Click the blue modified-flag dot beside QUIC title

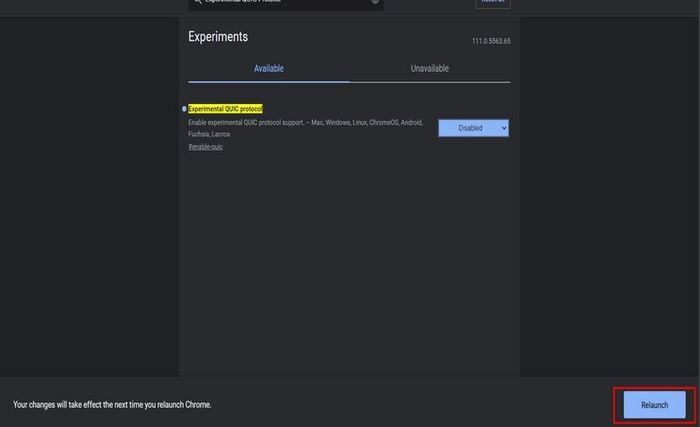(184, 109)
